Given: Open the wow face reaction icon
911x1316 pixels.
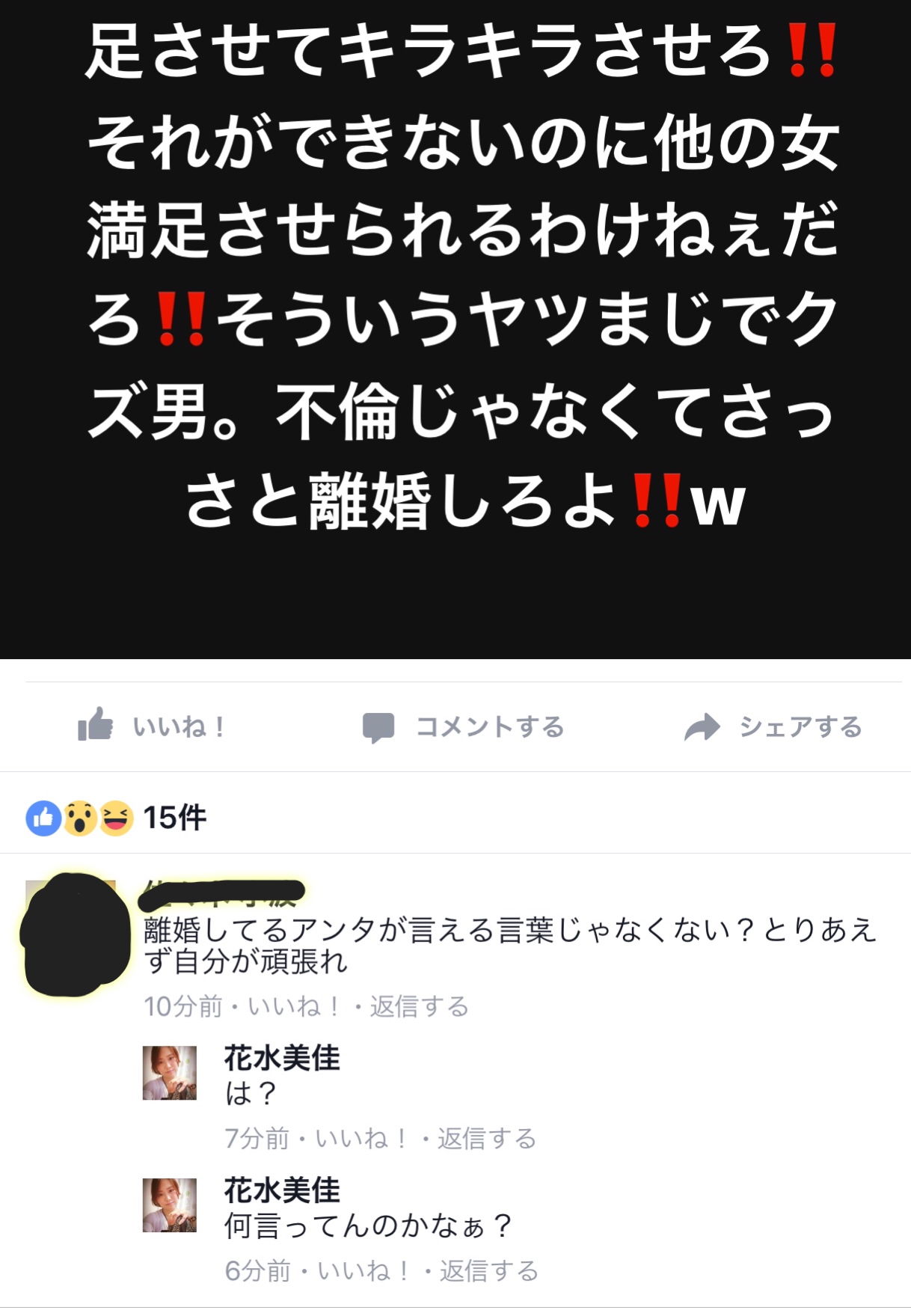Looking at the screenshot, I should coord(80,818).
